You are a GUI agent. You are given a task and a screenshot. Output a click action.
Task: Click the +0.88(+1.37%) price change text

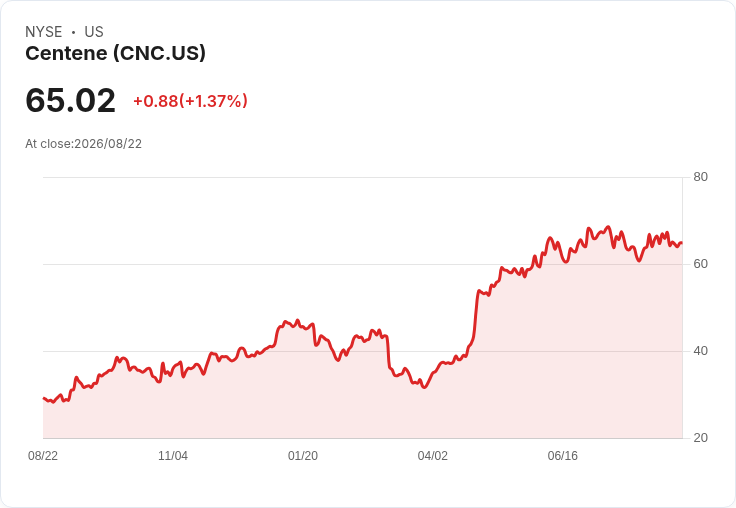pos(190,101)
